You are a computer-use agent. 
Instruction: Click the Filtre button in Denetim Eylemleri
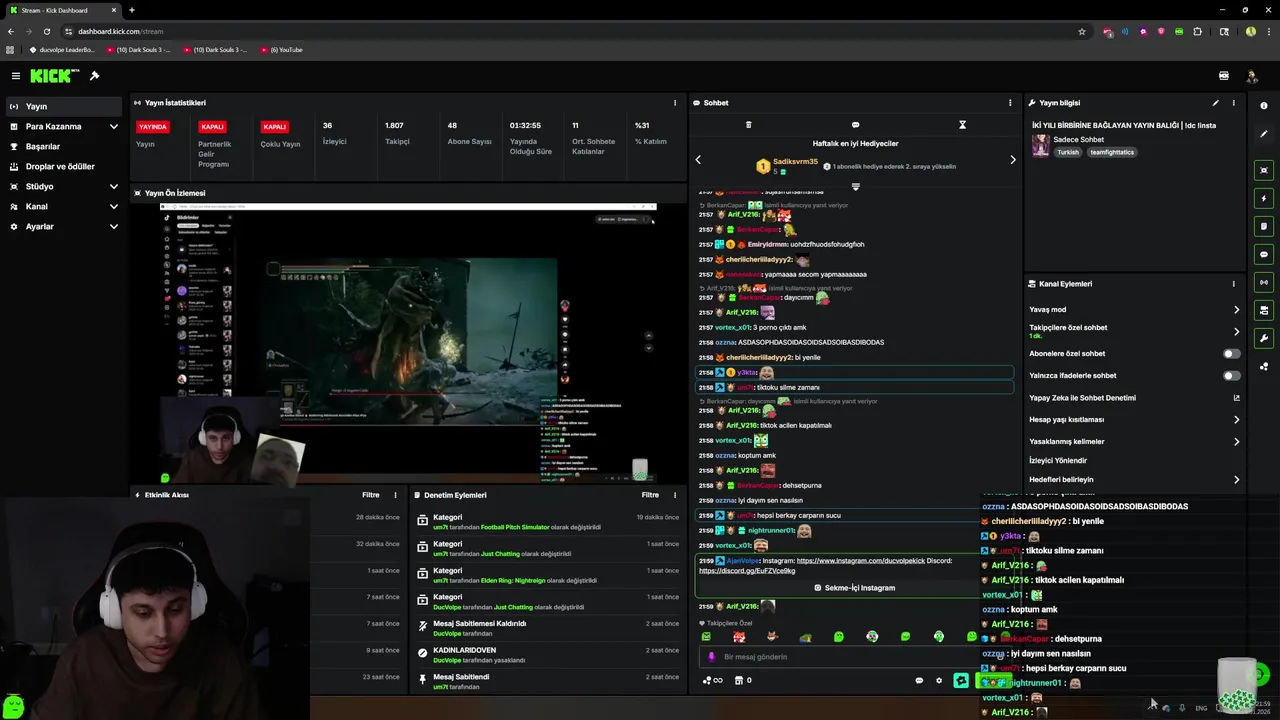click(x=650, y=495)
